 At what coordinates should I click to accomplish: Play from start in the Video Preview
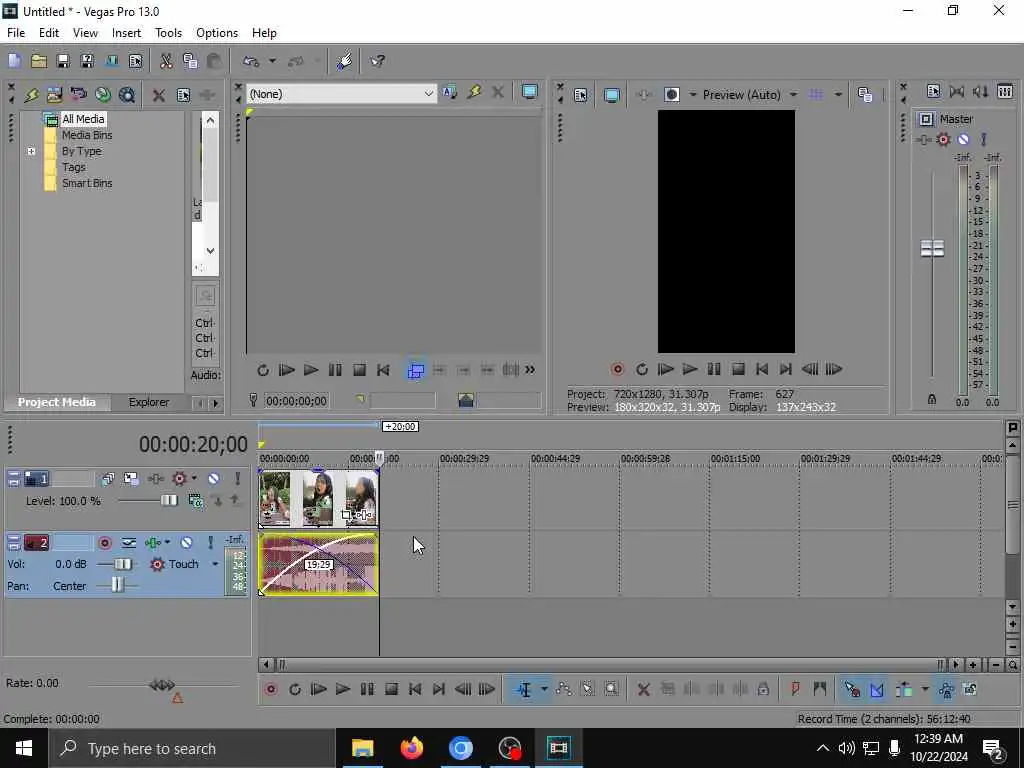[665, 369]
